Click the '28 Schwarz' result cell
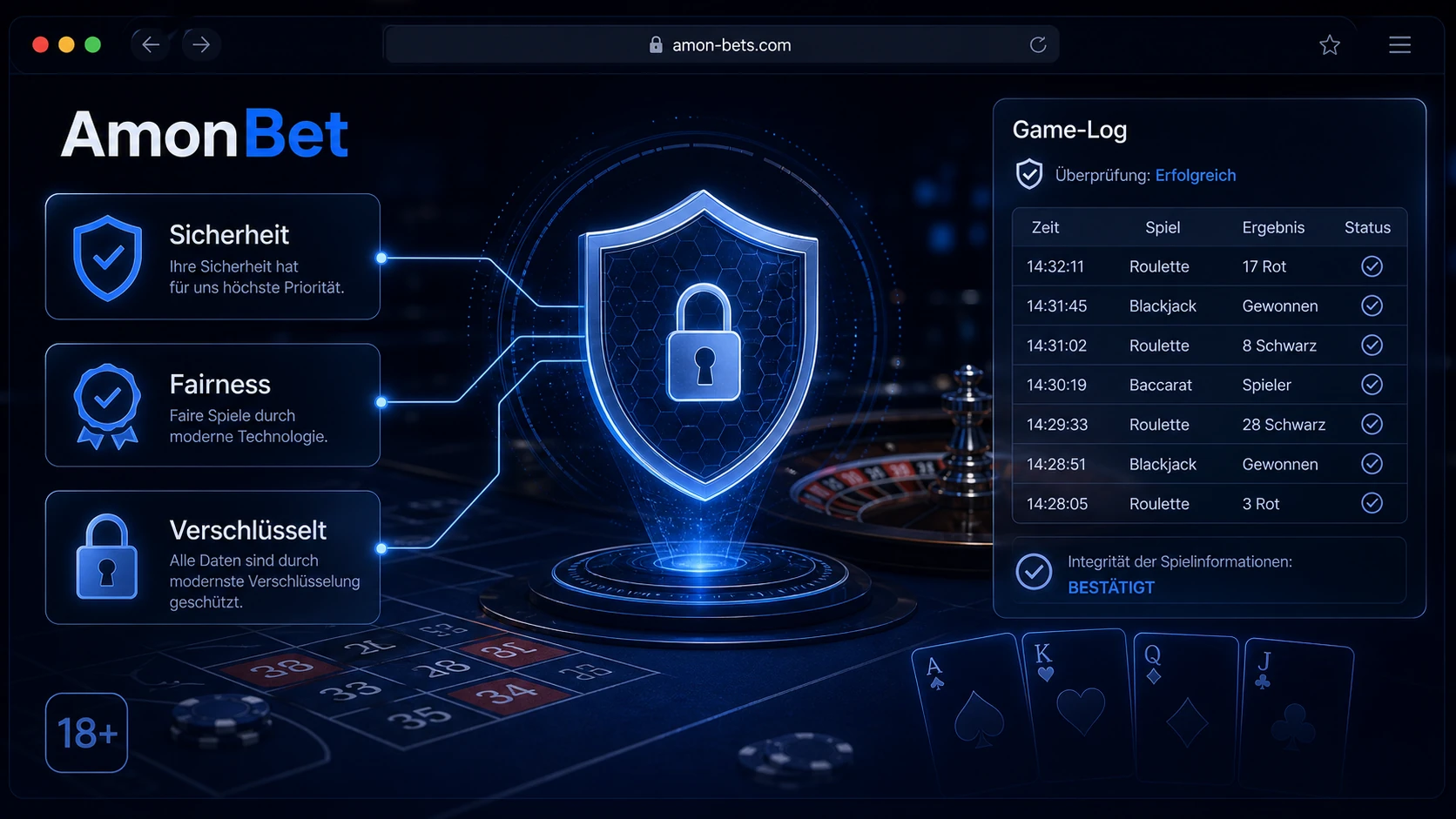Screen dimensions: 1456x819 click(x=1284, y=425)
